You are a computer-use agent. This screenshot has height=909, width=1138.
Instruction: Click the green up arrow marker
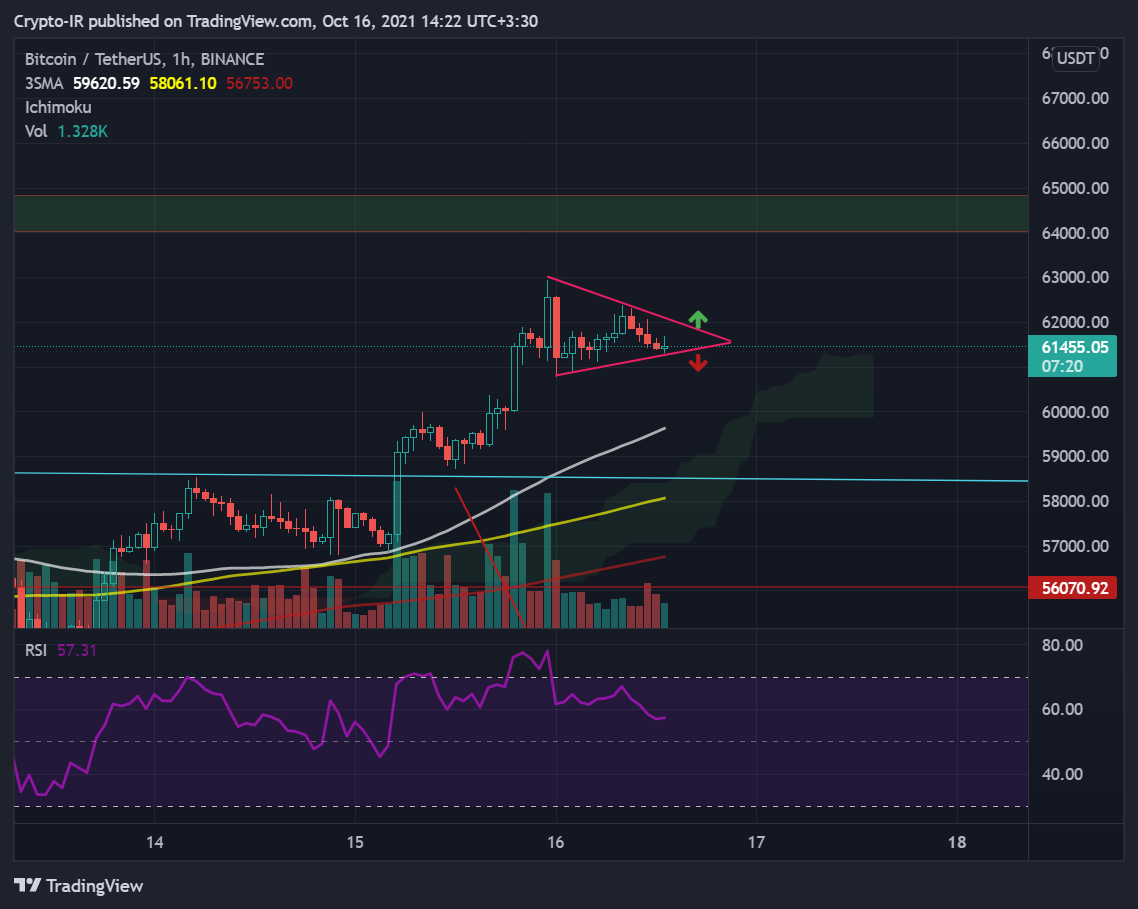click(x=697, y=319)
